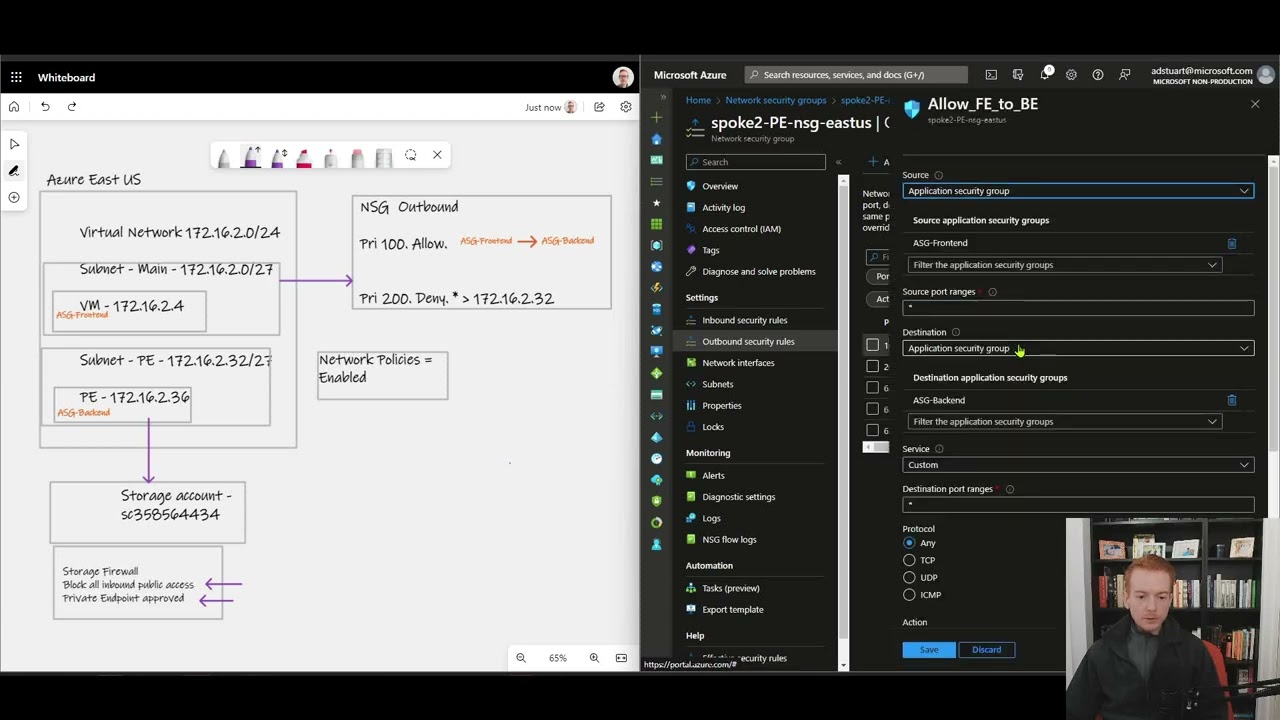Image resolution: width=1280 pixels, height=720 pixels.
Task: Open the Destination type dropdown
Action: [x=1078, y=348]
